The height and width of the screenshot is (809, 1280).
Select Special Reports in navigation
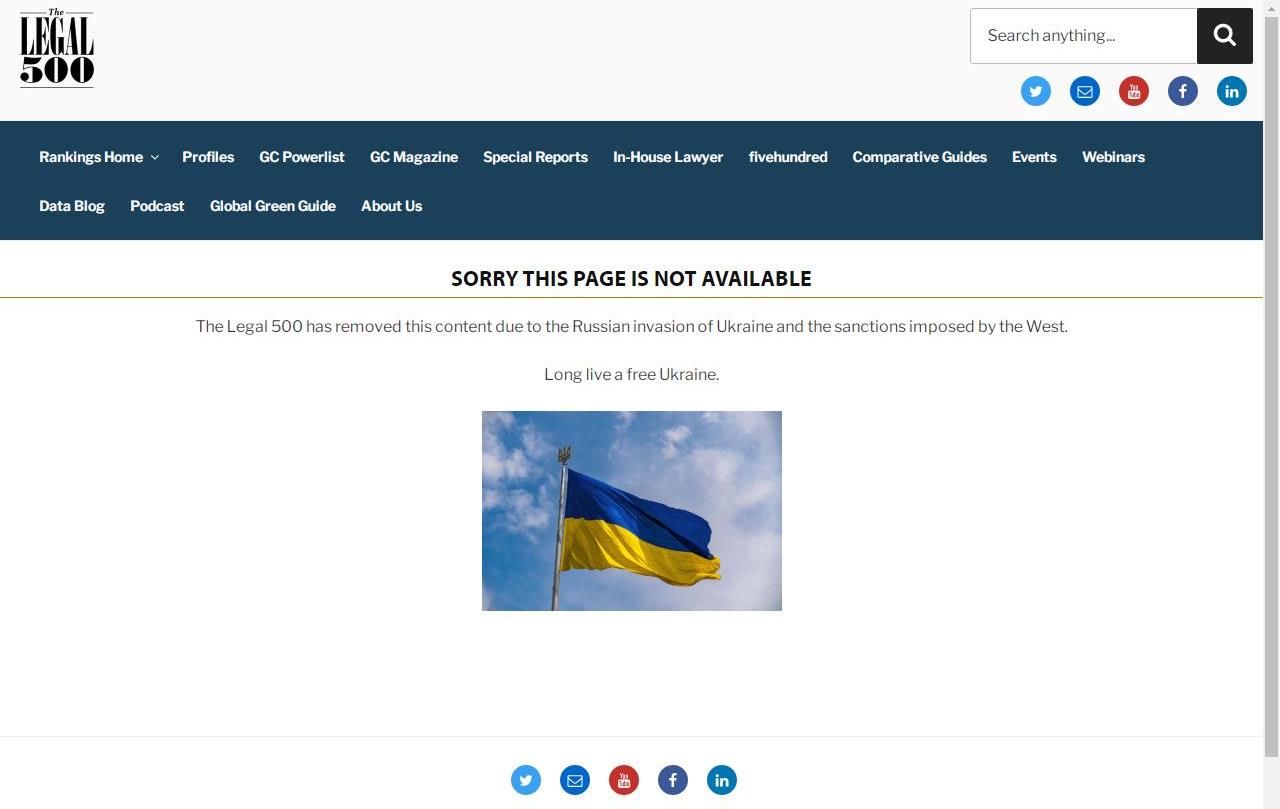(x=535, y=157)
